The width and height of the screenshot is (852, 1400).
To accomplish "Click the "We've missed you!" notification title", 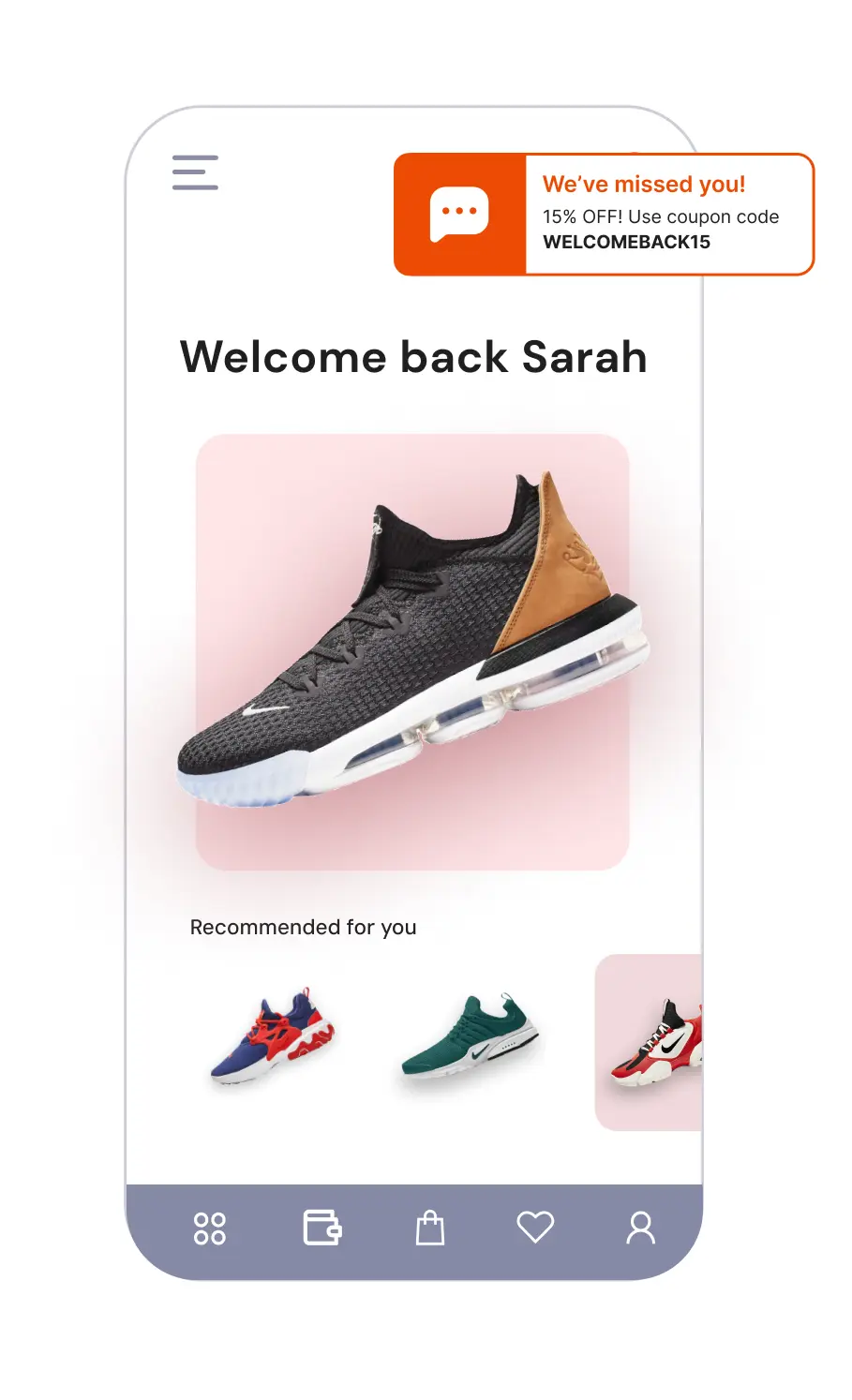I will point(644,185).
